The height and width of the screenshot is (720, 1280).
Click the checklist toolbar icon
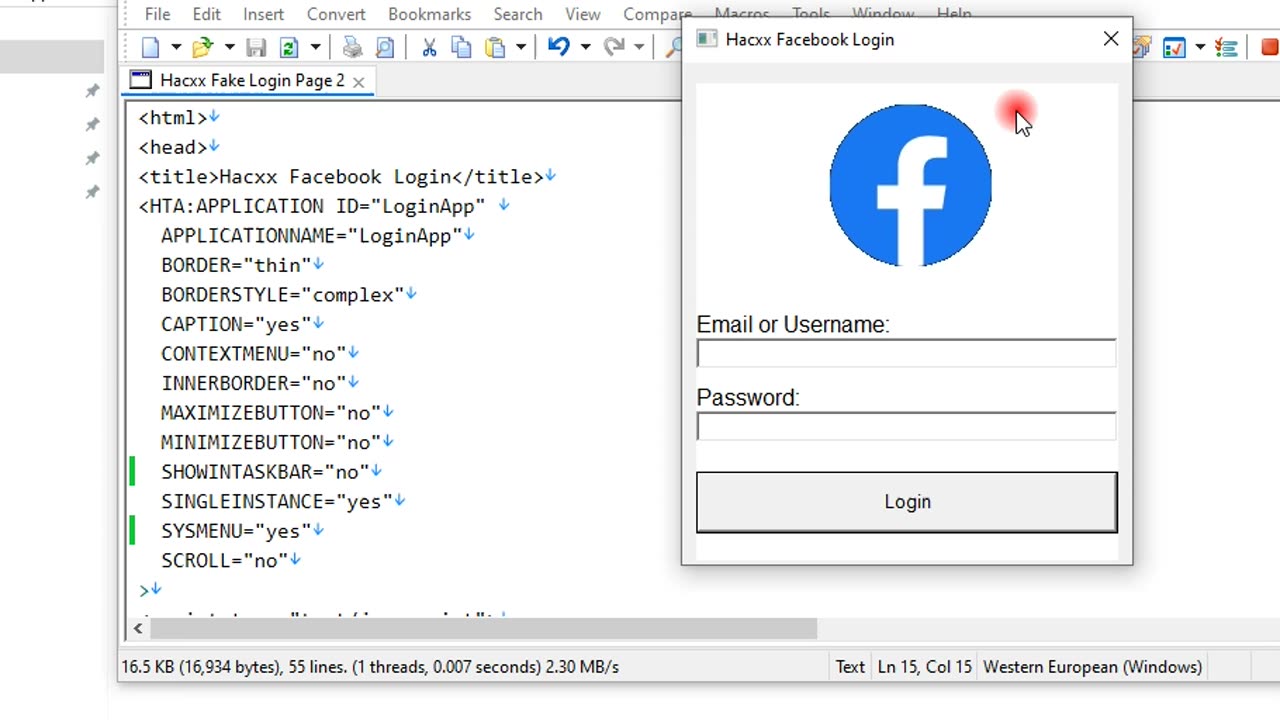[x=1227, y=47]
